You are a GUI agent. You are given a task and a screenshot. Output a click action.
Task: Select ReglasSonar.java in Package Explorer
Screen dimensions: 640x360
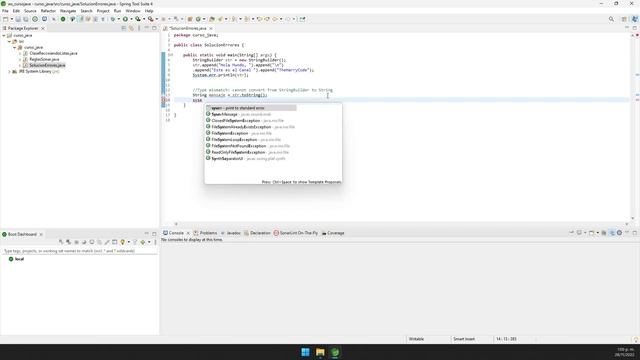[44, 59]
